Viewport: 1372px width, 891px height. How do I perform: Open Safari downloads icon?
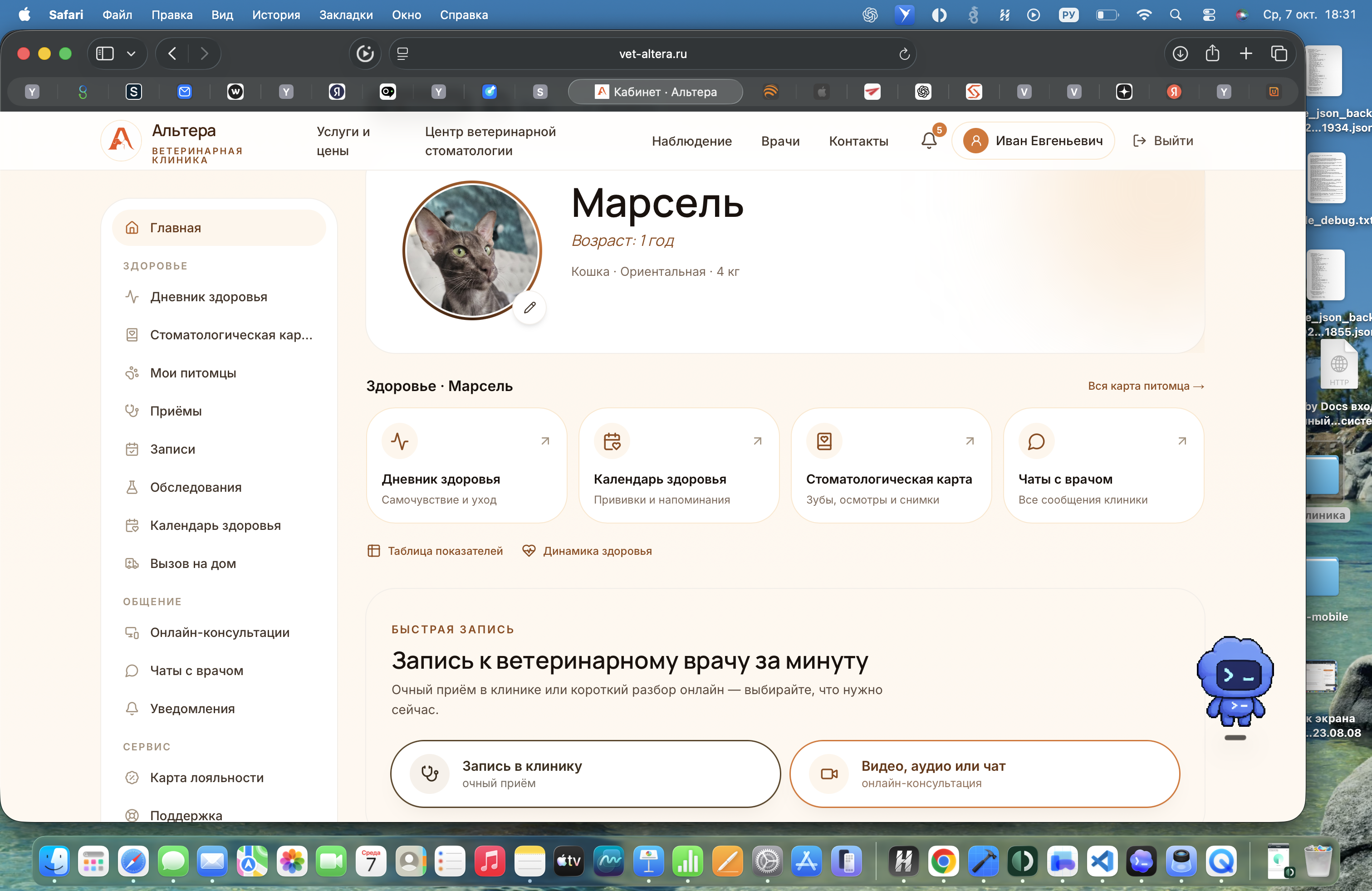click(x=1180, y=54)
